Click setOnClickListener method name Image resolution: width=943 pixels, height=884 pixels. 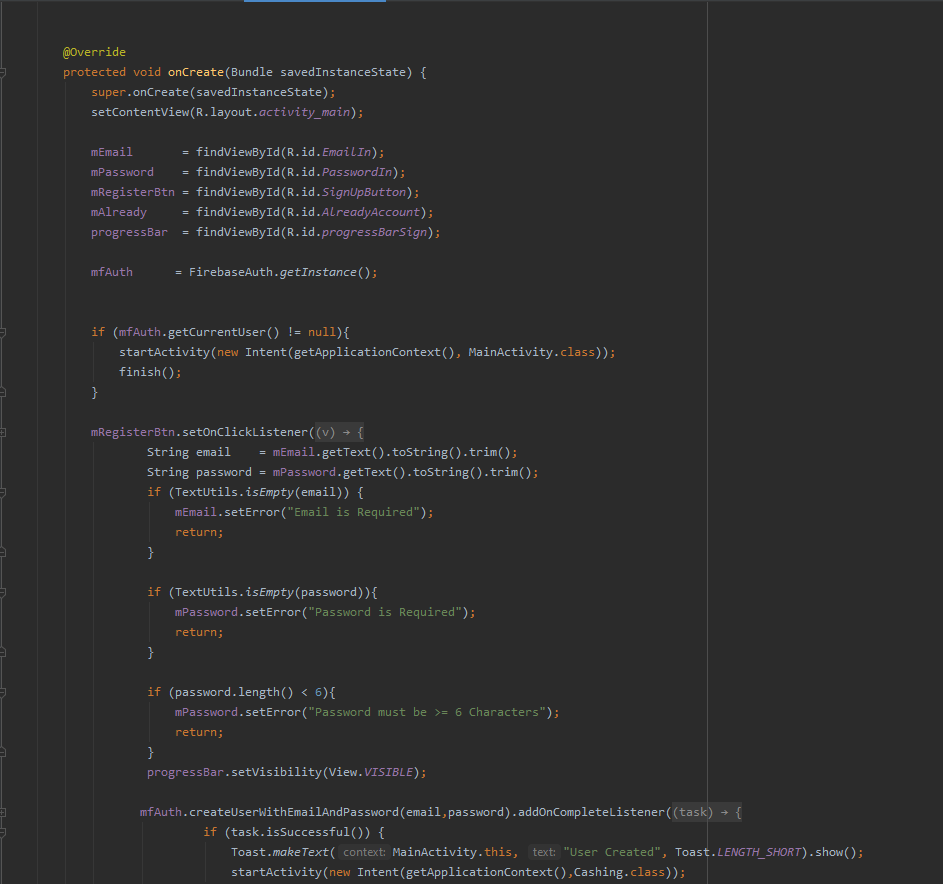245,432
